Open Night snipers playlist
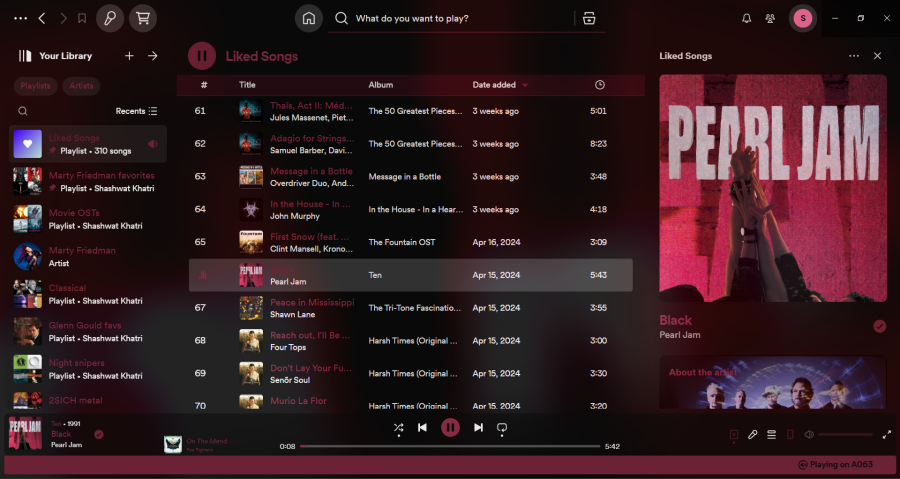 pyautogui.click(x=88, y=369)
